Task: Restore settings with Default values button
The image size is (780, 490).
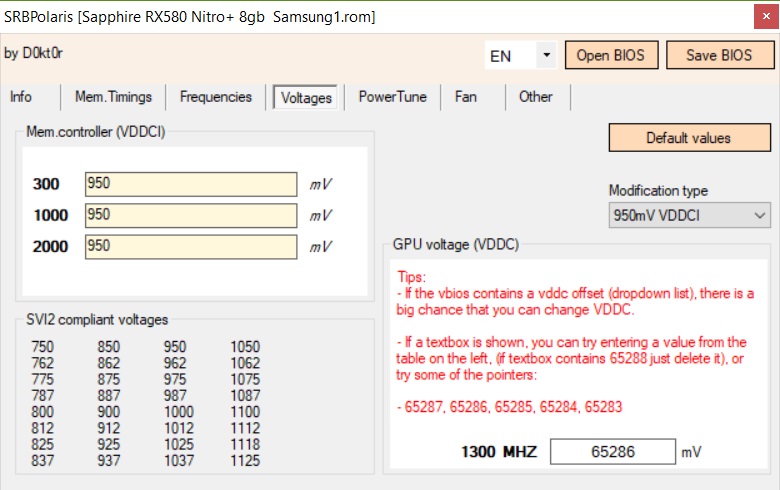Action: pyautogui.click(x=689, y=138)
